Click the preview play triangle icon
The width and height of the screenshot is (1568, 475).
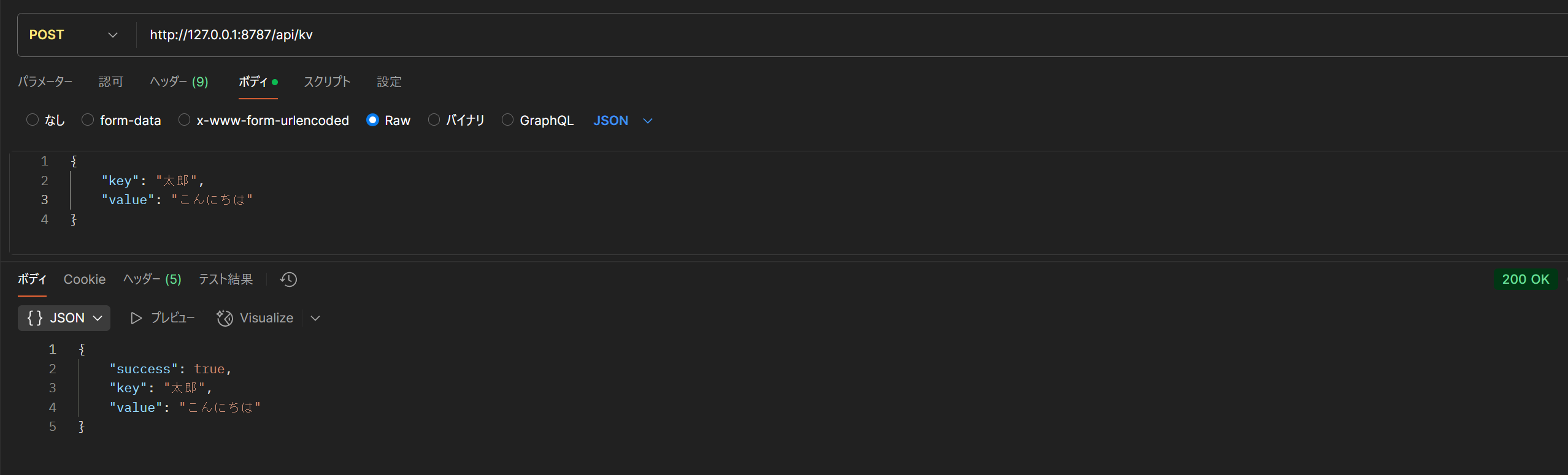pos(136,318)
